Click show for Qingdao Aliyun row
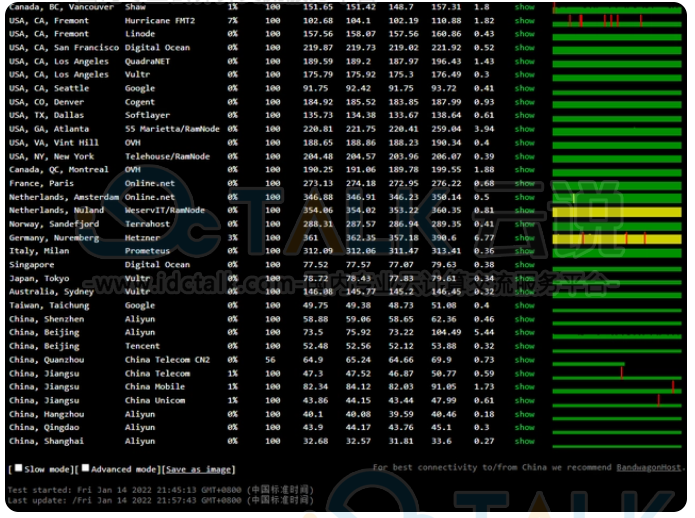 coord(524,428)
